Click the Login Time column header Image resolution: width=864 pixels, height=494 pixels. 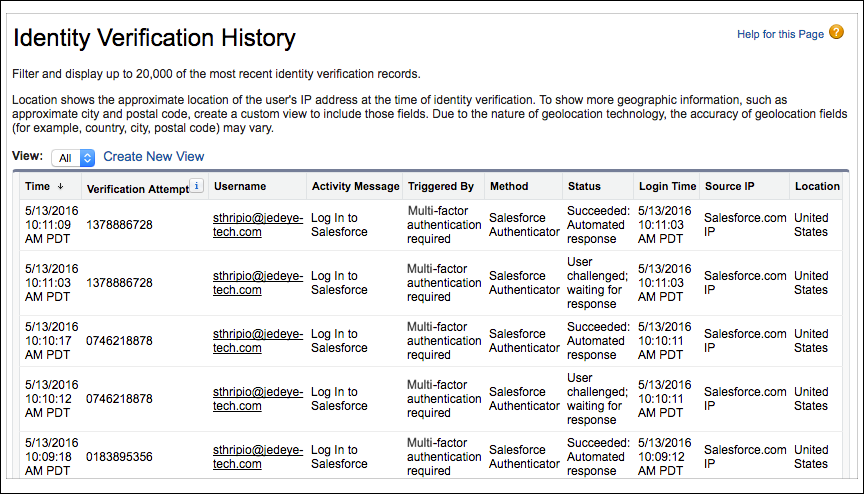click(x=667, y=186)
